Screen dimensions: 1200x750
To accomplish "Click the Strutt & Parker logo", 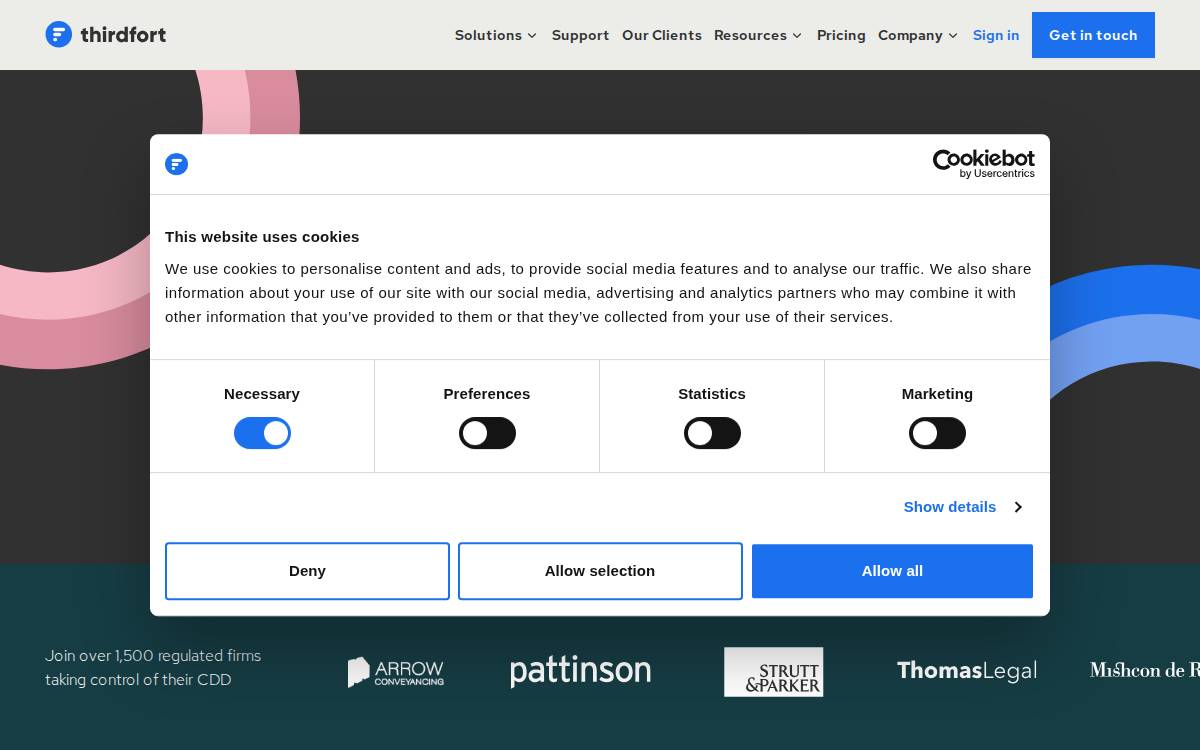I will [774, 672].
